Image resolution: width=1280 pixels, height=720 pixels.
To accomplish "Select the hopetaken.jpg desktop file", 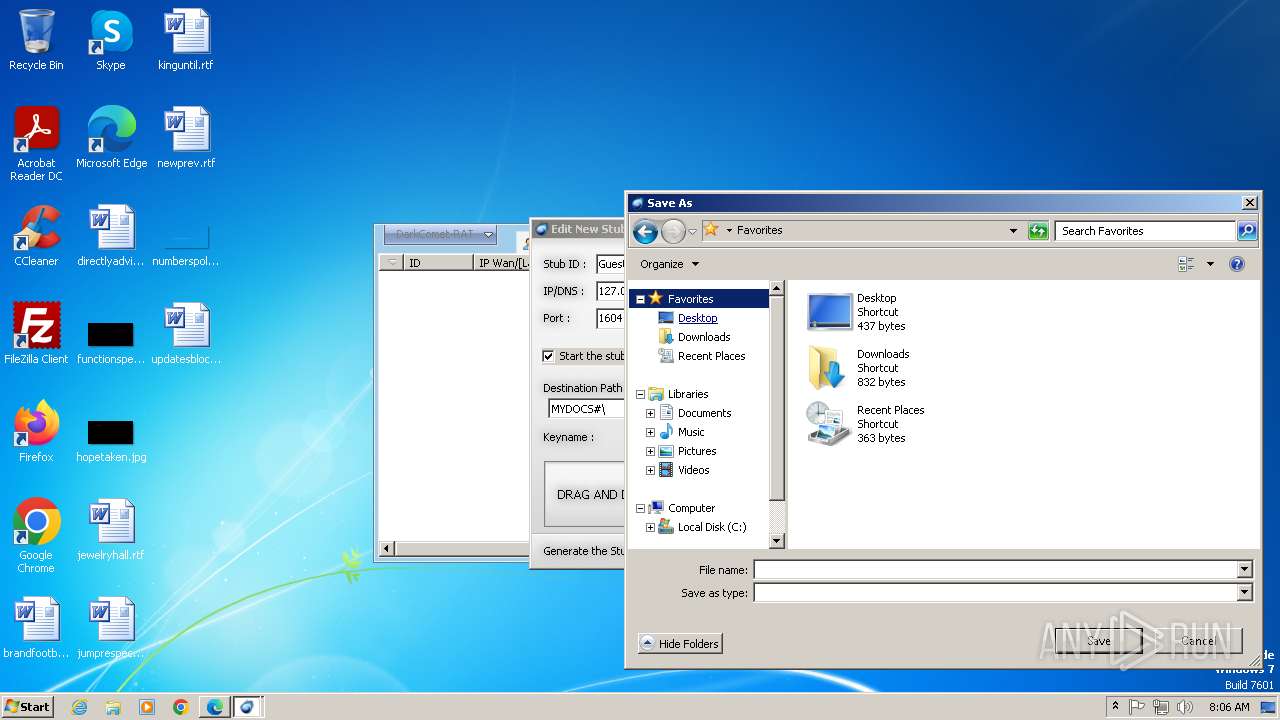I will tap(111, 440).
